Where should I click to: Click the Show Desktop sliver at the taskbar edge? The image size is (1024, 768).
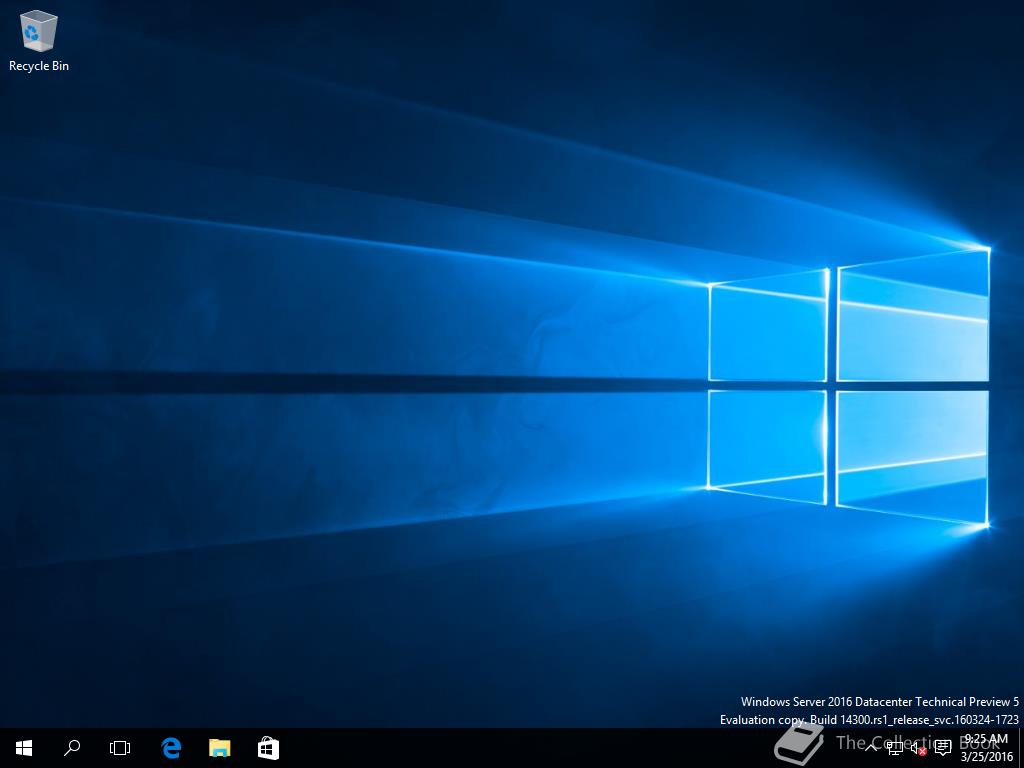coord(1021,748)
